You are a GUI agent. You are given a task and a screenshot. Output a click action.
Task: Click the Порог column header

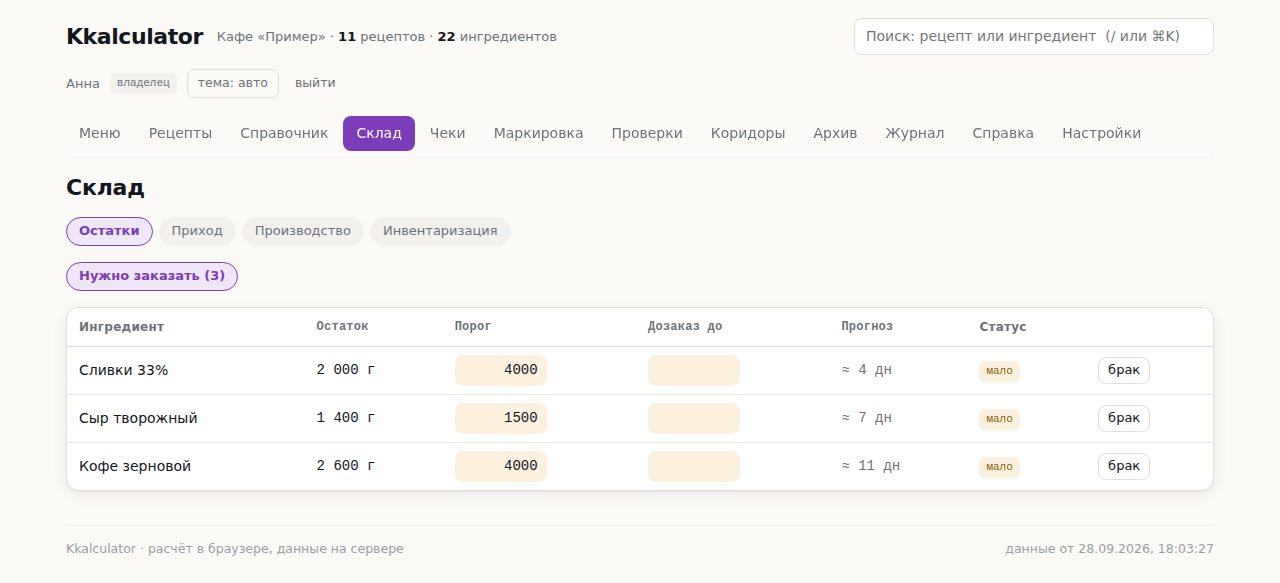(x=473, y=326)
